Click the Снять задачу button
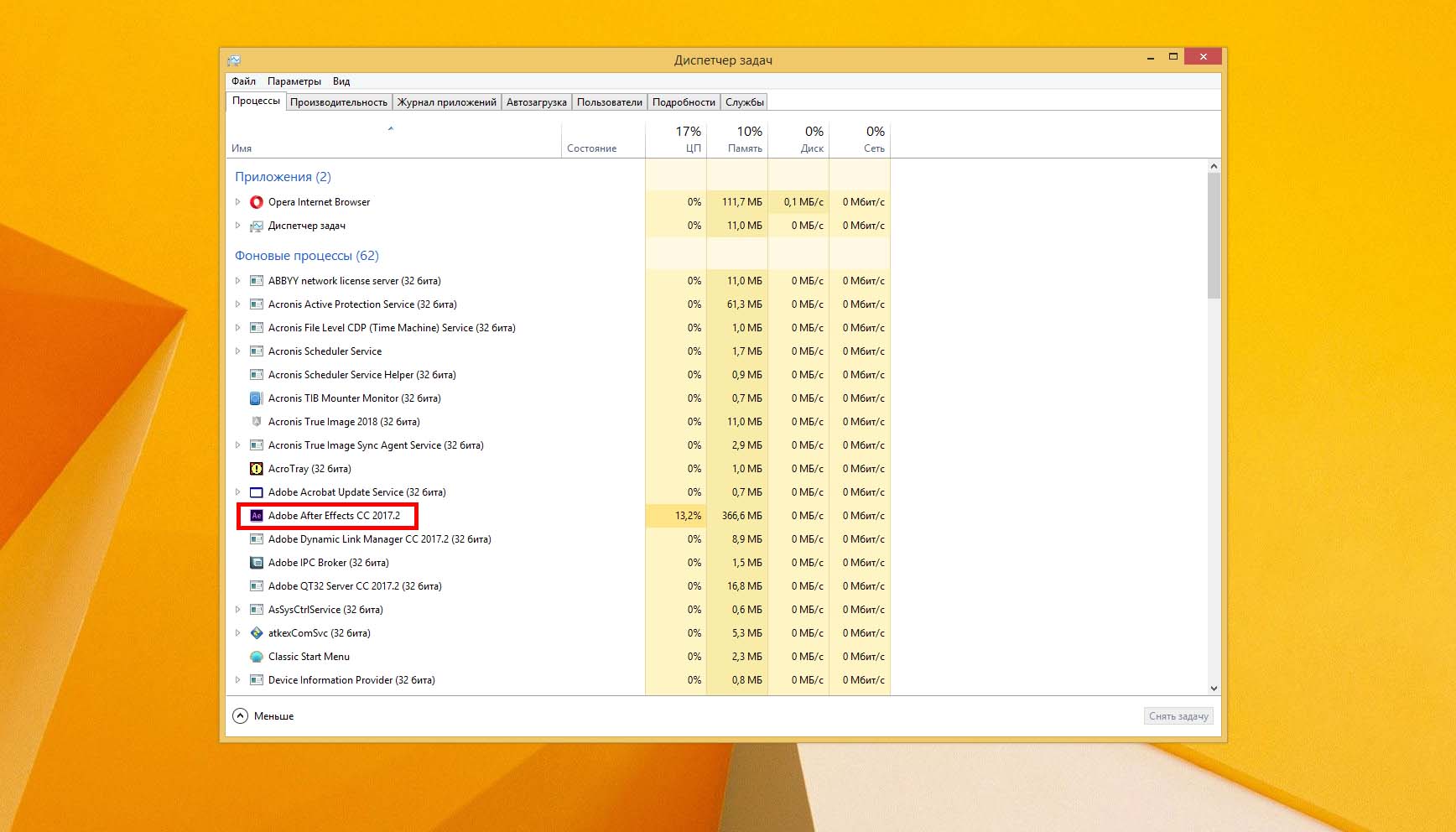 1178,716
